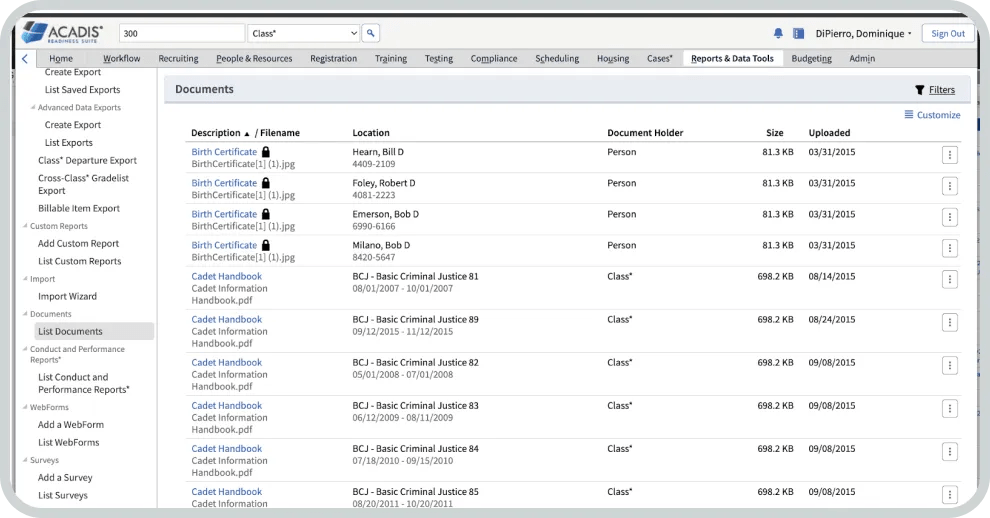Open the Housing tab
This screenshot has height=518, width=990.
(613, 58)
